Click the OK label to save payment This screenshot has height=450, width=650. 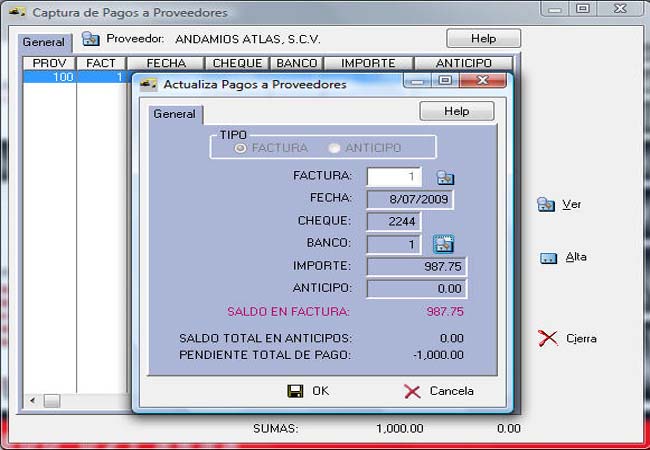point(320,391)
